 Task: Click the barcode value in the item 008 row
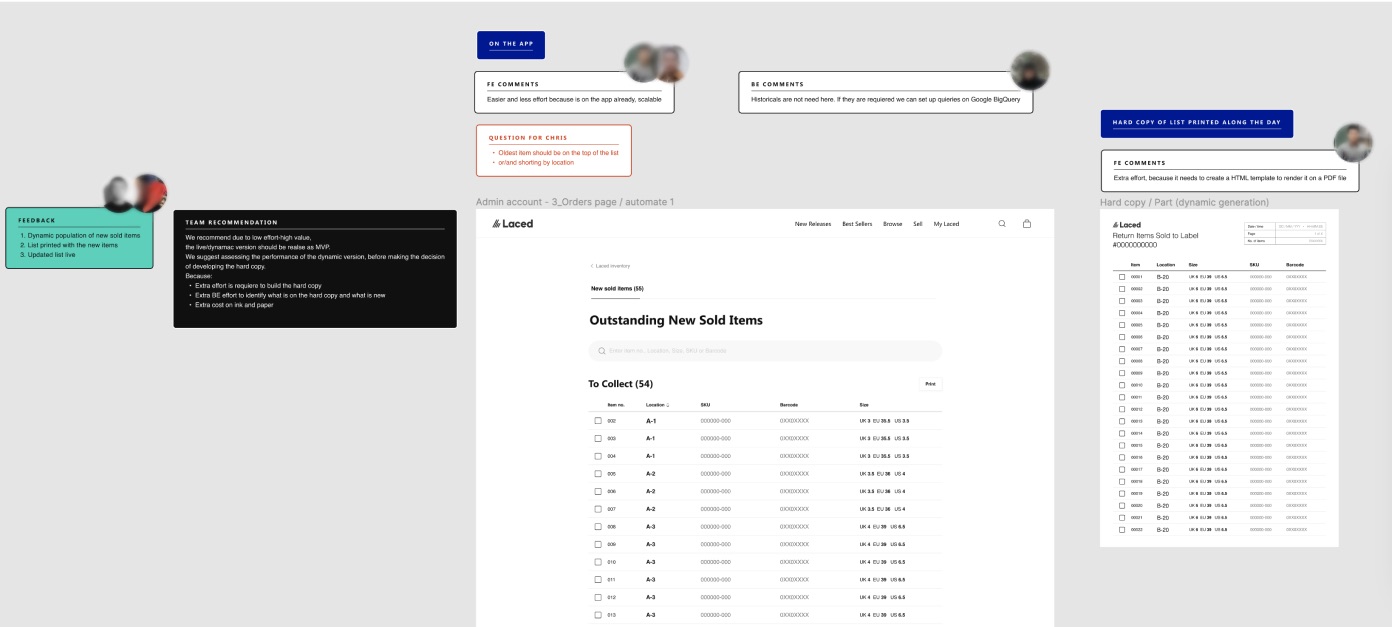(794, 526)
